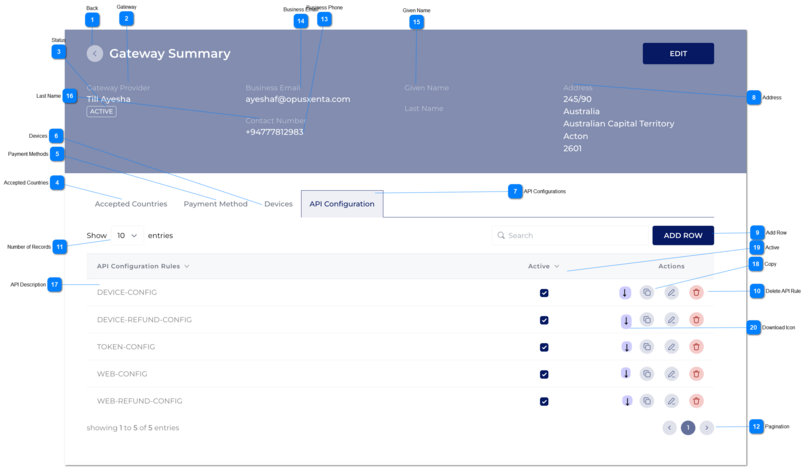Click the TOKEN-CONFIG rule name
Image resolution: width=806 pixels, height=468 pixels.
(126, 347)
